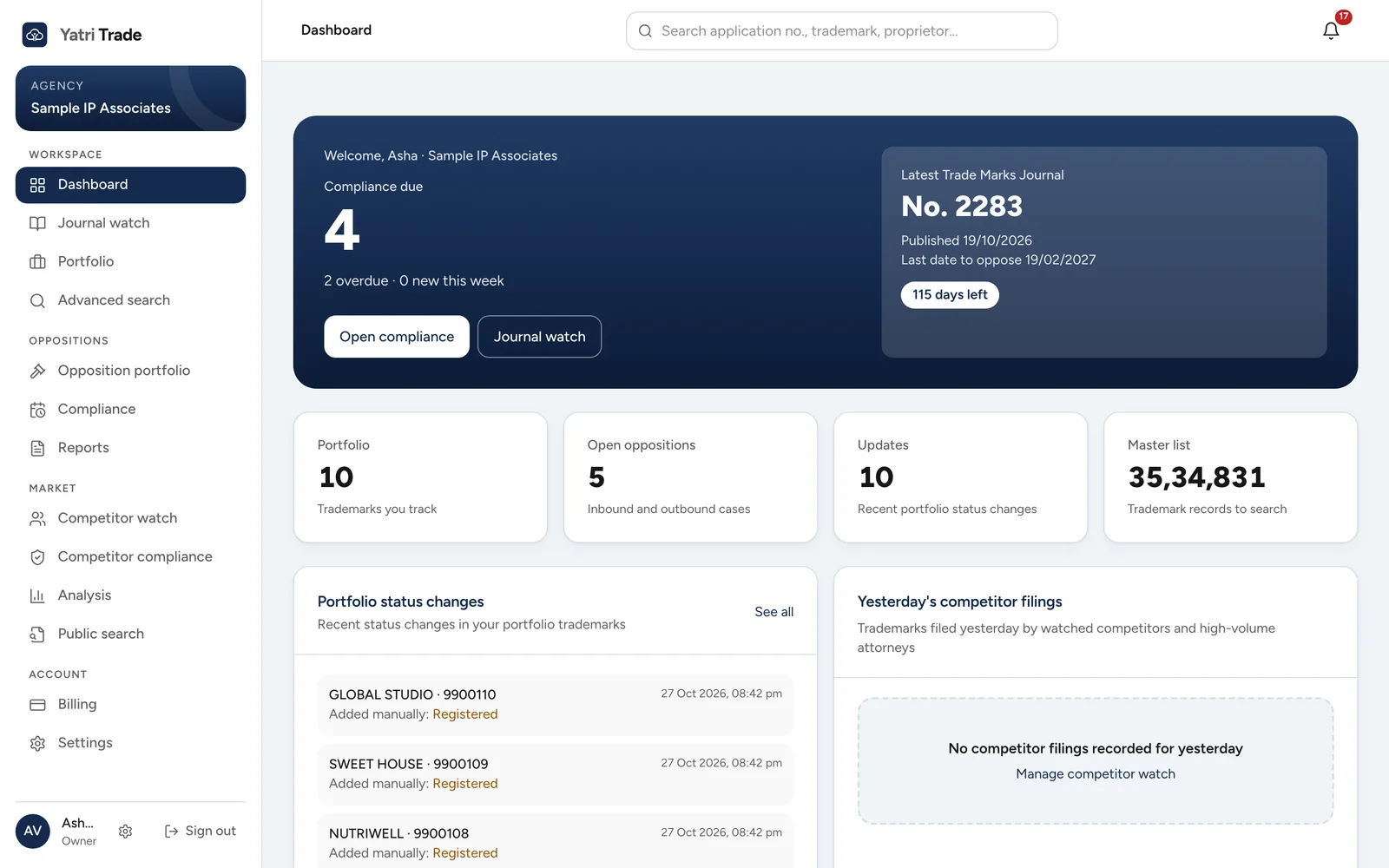Image resolution: width=1389 pixels, height=868 pixels.
Task: Click the Portfolio briefcase icon
Action: point(37,261)
